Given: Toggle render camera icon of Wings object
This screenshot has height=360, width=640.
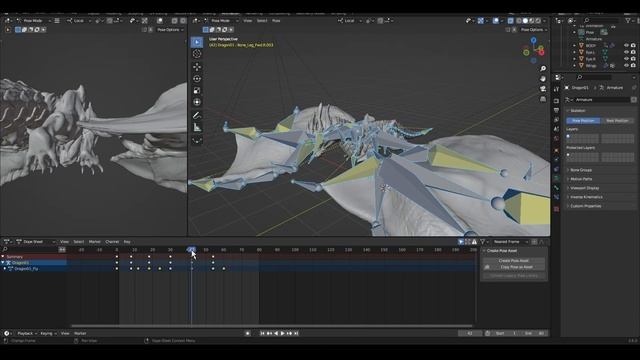Looking at the screenshot, I should pos(633,65).
